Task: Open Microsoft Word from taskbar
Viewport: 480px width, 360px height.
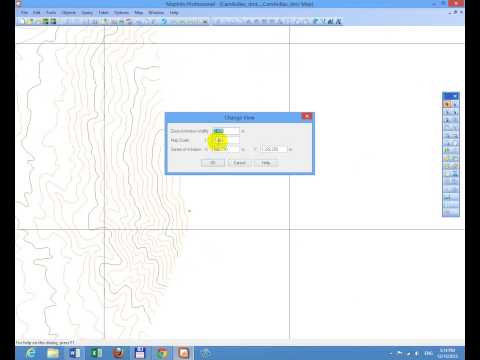Action: (74, 353)
